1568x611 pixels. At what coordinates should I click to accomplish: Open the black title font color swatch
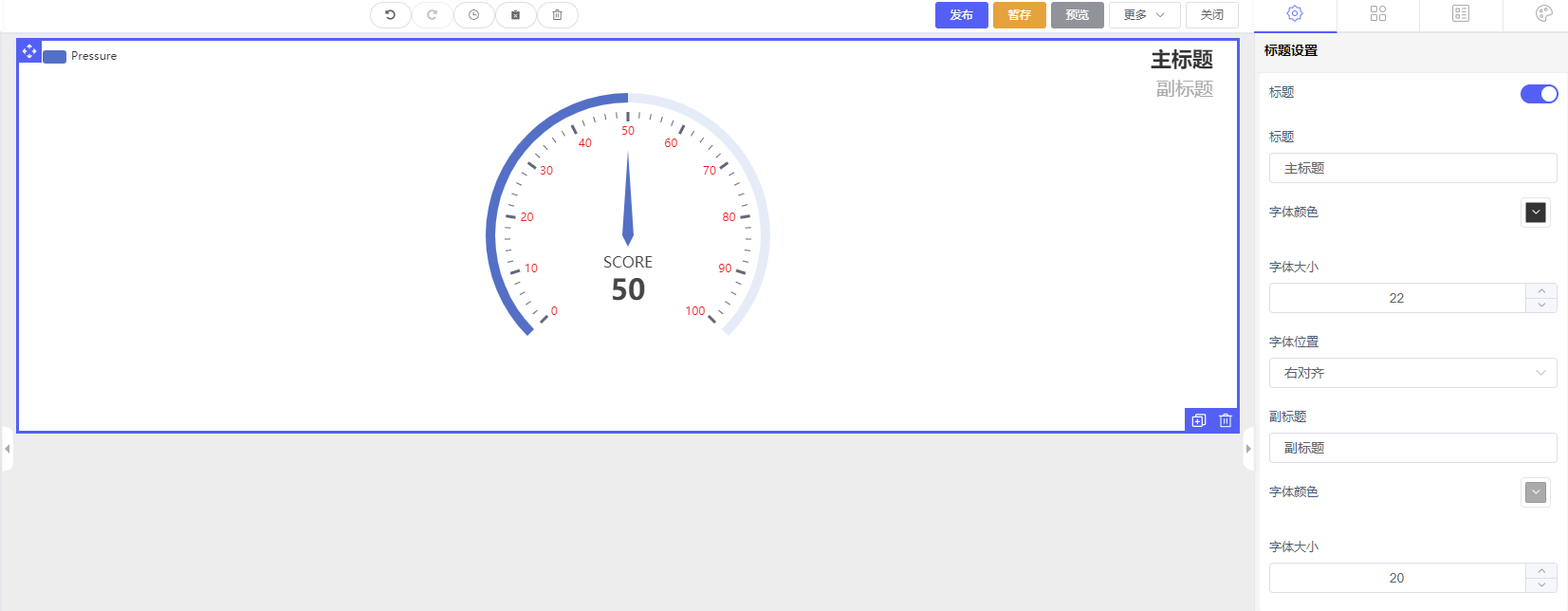click(x=1536, y=213)
